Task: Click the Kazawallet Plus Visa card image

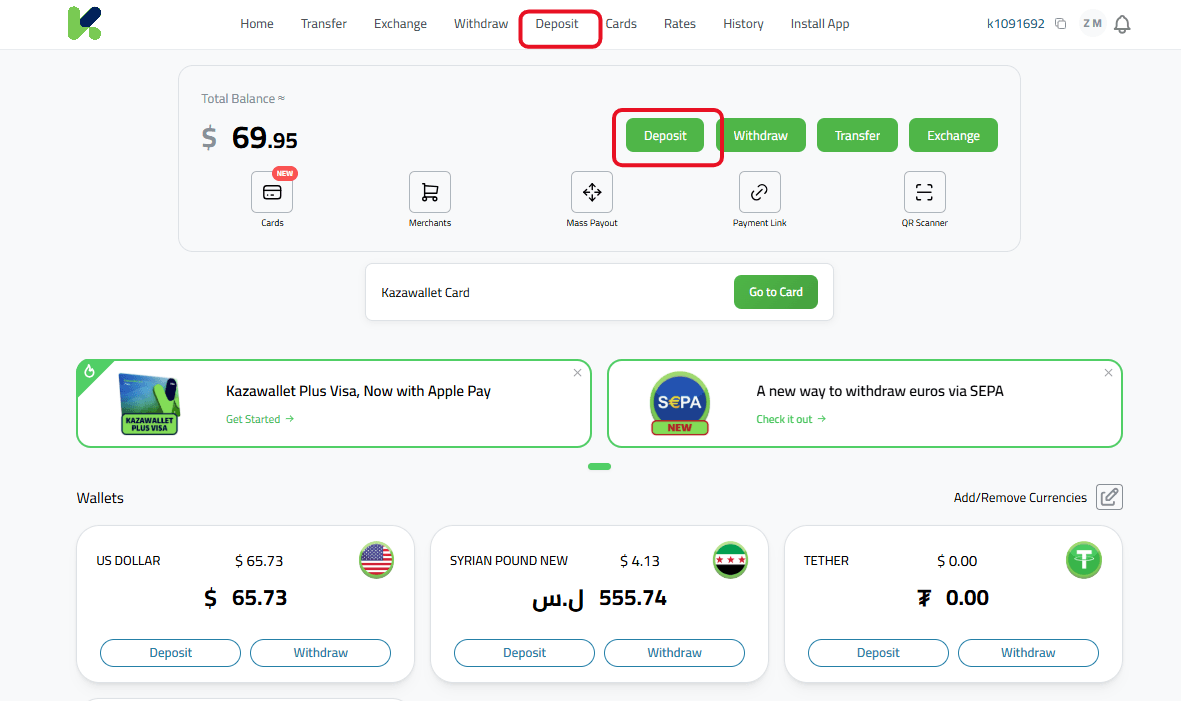Action: pos(150,404)
